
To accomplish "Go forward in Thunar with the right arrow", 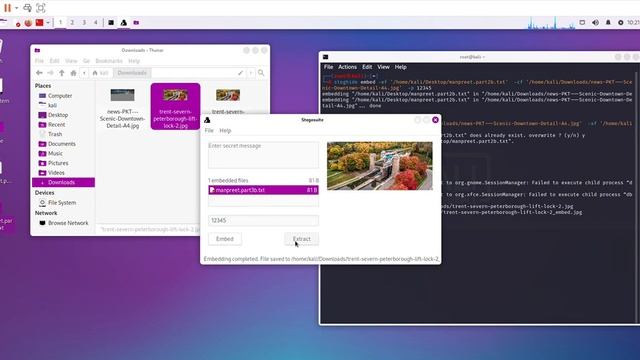I will coord(50,73).
